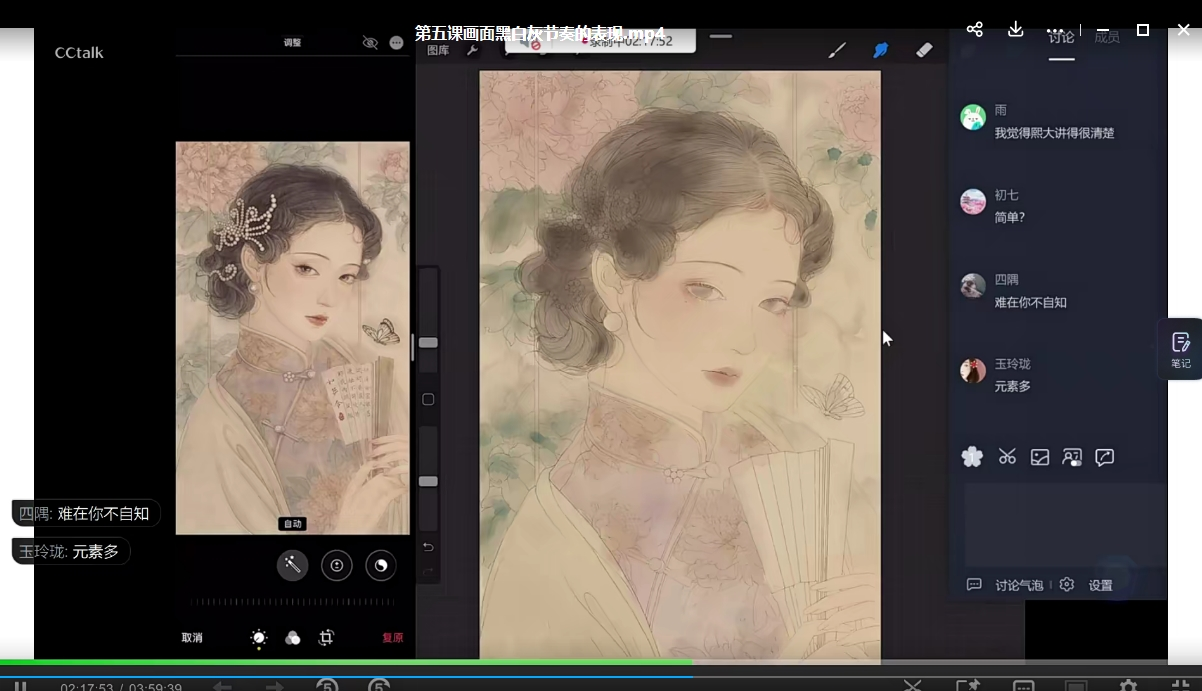The height and width of the screenshot is (691, 1202).
Task: Select the blue smudge tool in Procreate
Action: point(881,50)
